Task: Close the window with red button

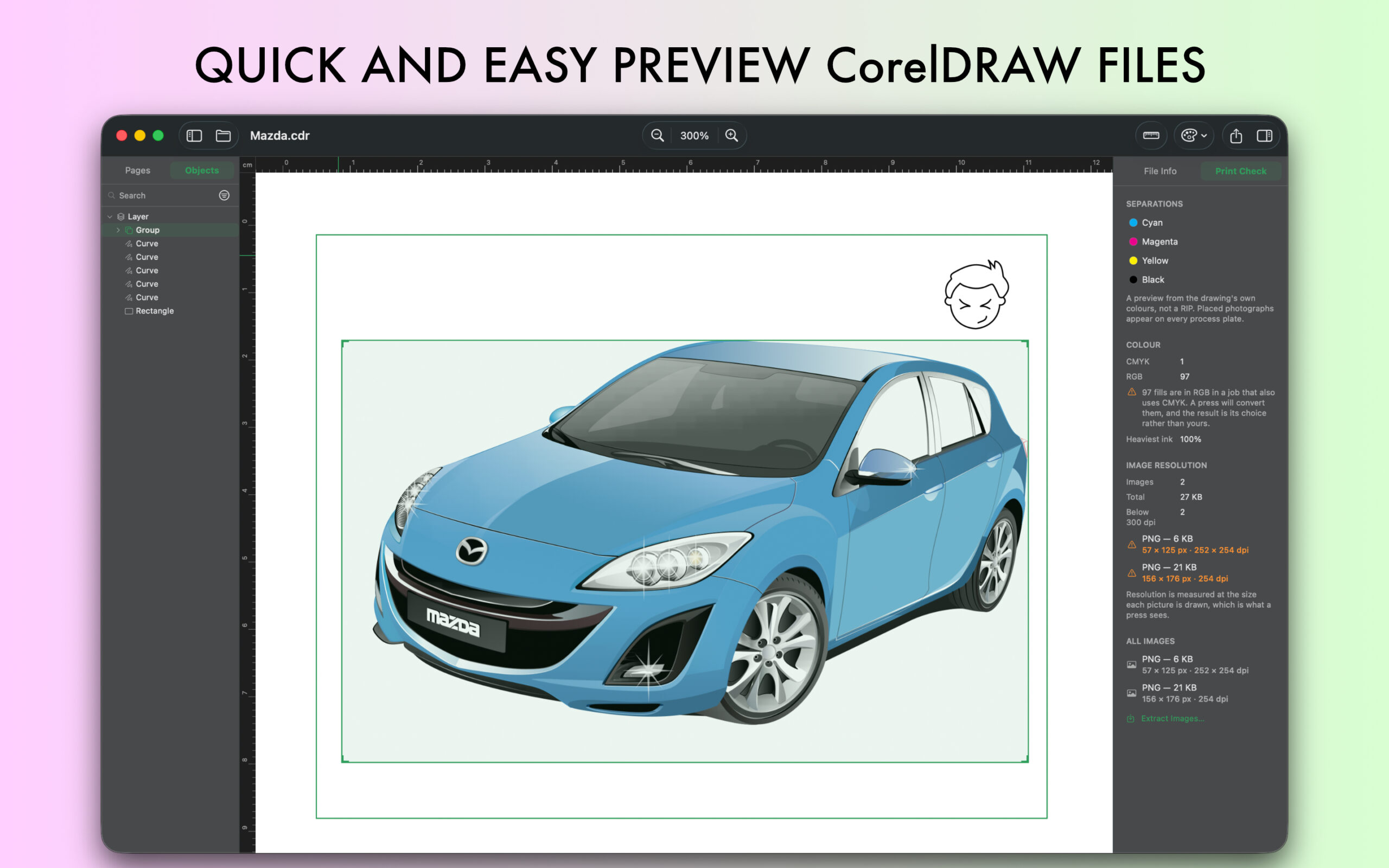Action: [x=122, y=136]
